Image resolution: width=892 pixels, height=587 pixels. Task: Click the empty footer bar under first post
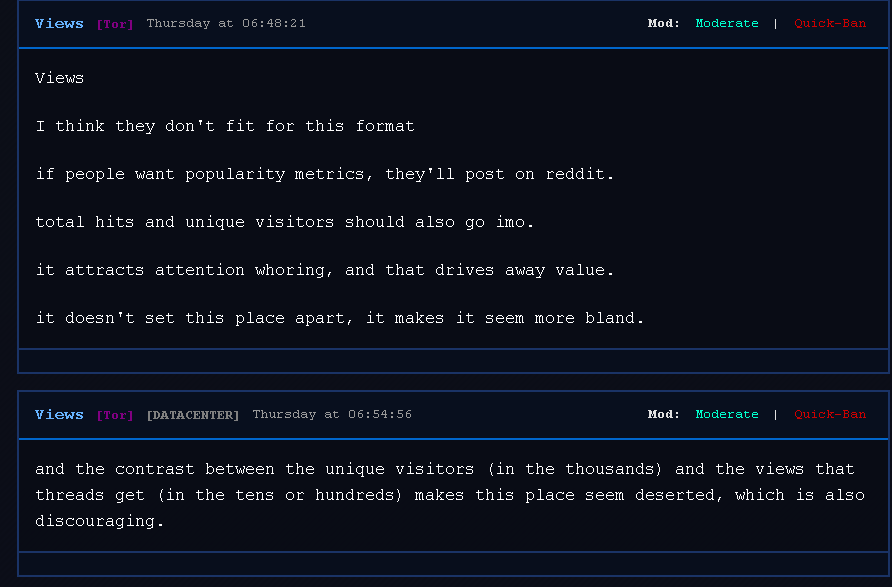pos(452,361)
